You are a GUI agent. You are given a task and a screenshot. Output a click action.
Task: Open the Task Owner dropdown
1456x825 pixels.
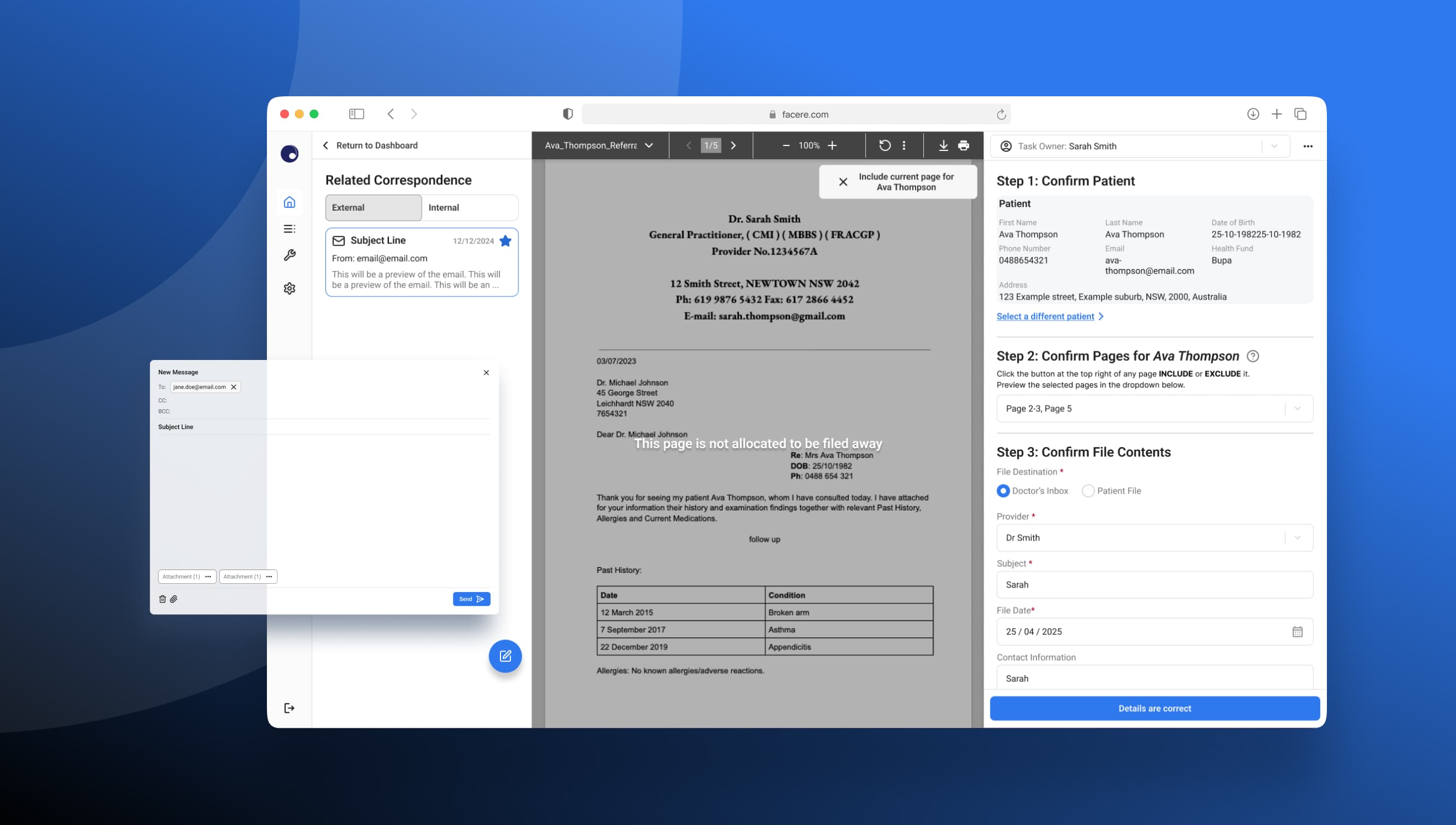[1274, 146]
